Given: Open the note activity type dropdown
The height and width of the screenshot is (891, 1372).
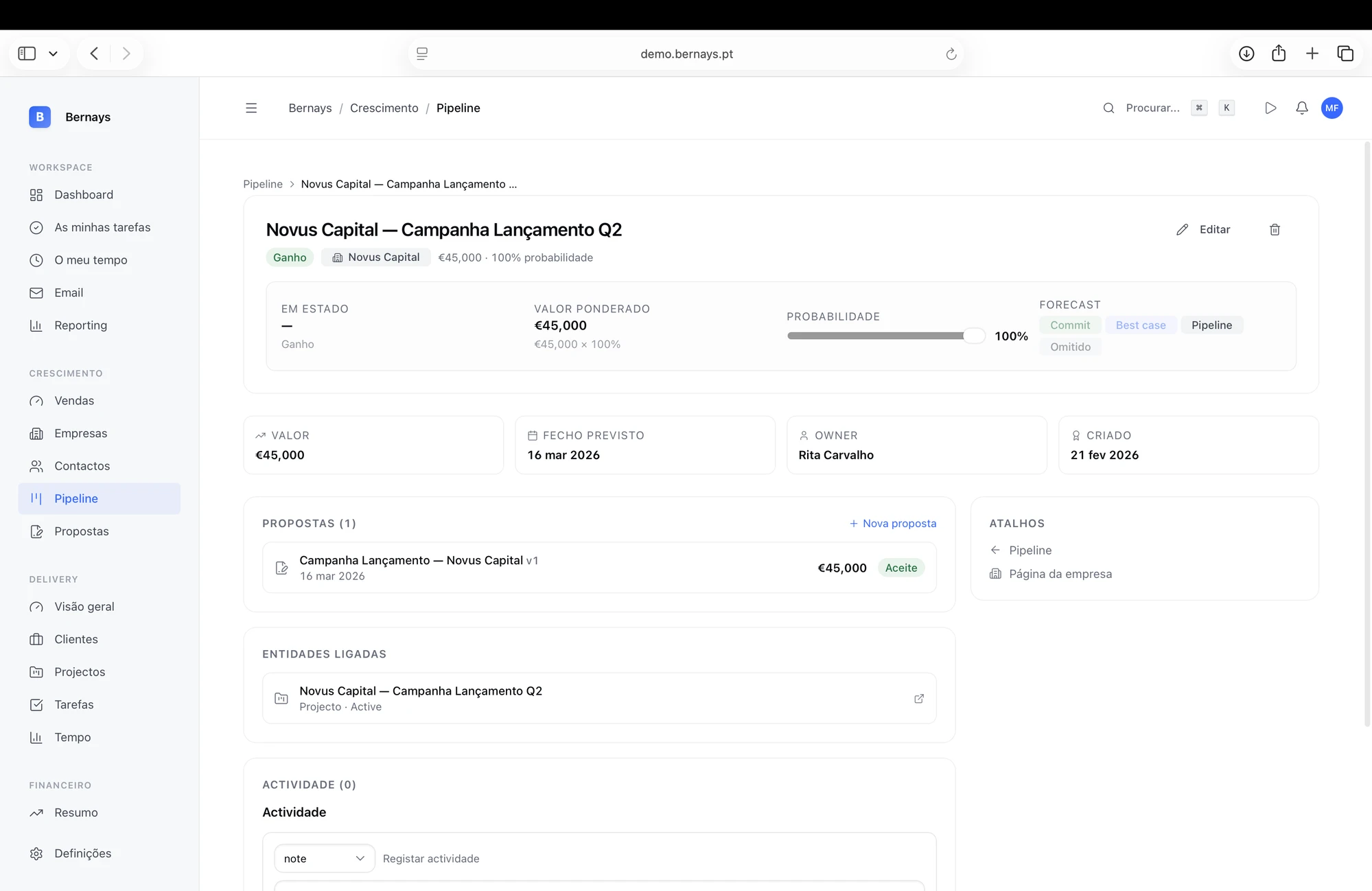Looking at the screenshot, I should [x=325, y=858].
